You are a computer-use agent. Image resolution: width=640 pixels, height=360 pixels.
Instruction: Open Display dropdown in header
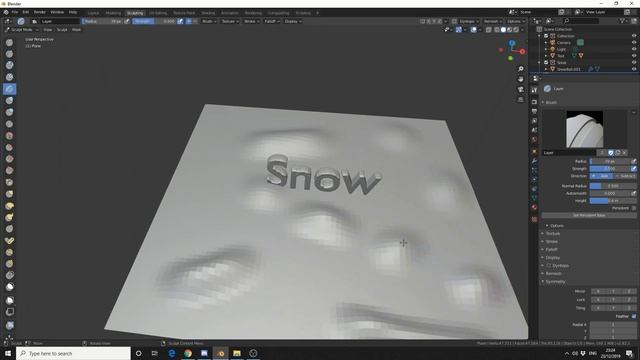(293, 21)
